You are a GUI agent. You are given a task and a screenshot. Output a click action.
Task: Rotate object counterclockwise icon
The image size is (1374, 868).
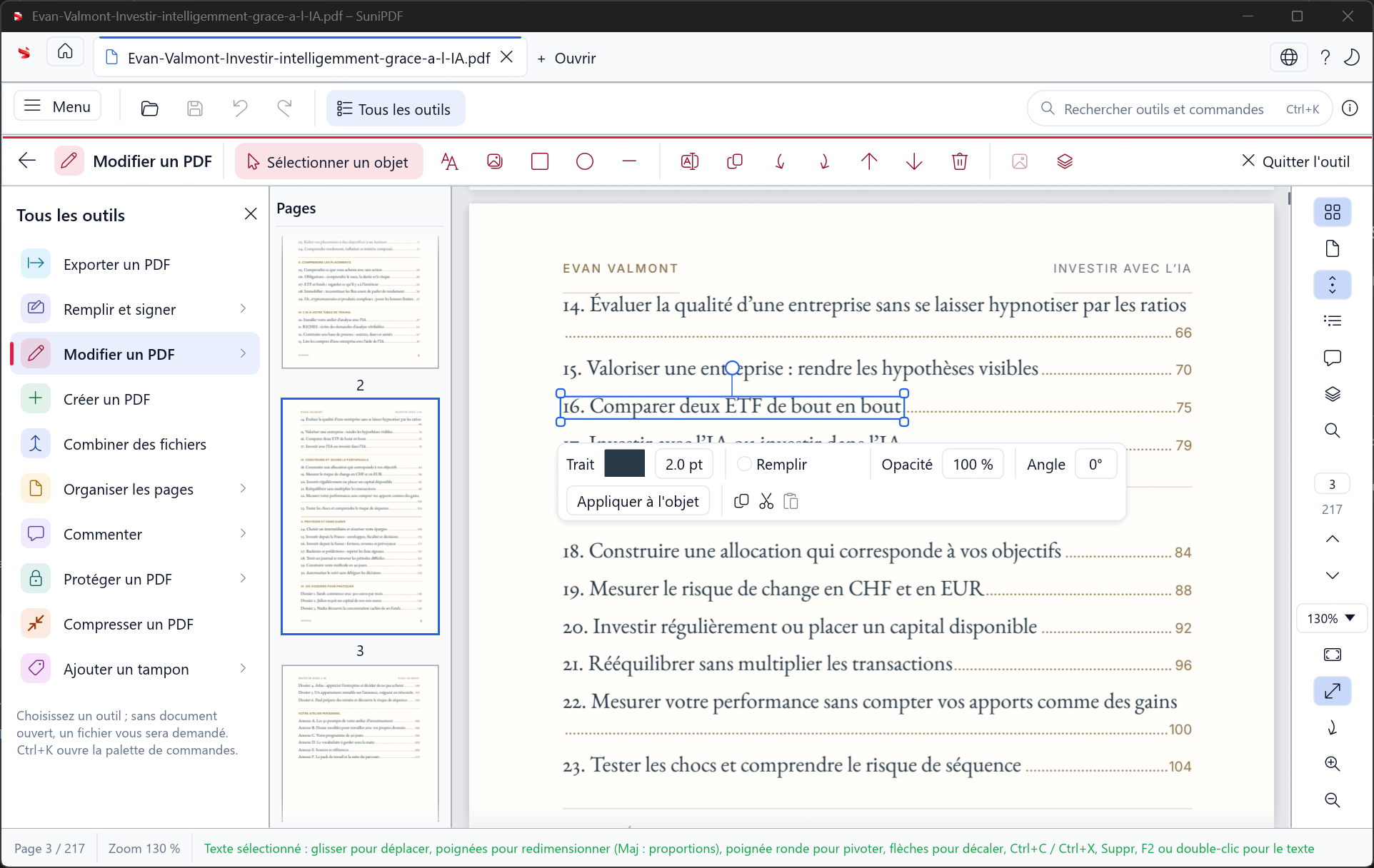780,162
